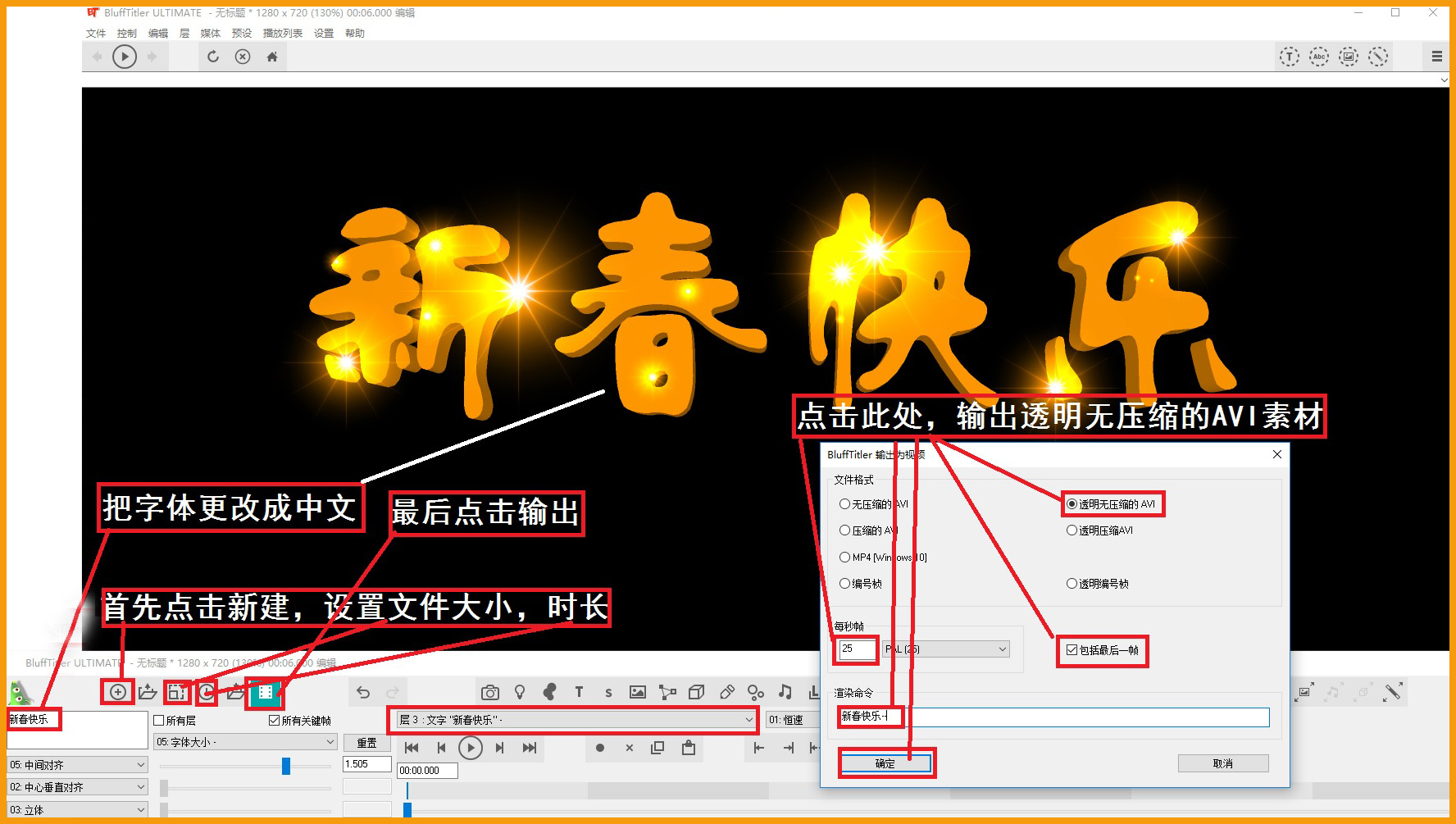This screenshot has width=1456, height=824.
Task: Select the 编号帧 numbered frames radio
Action: 861,584
